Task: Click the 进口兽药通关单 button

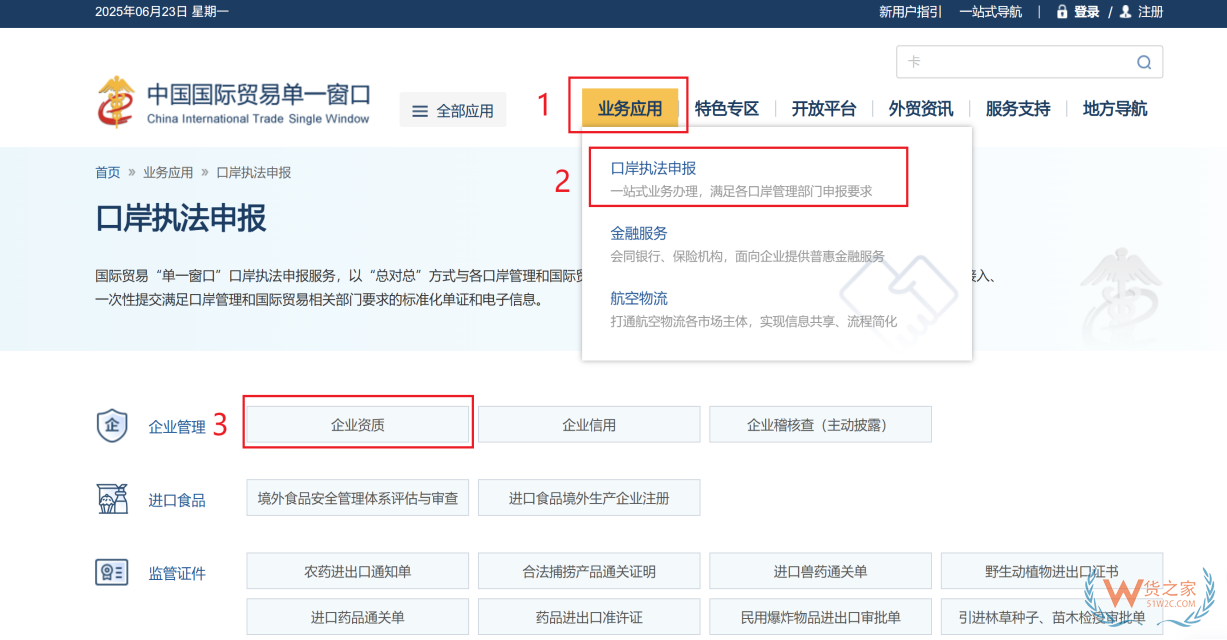Action: (x=820, y=571)
